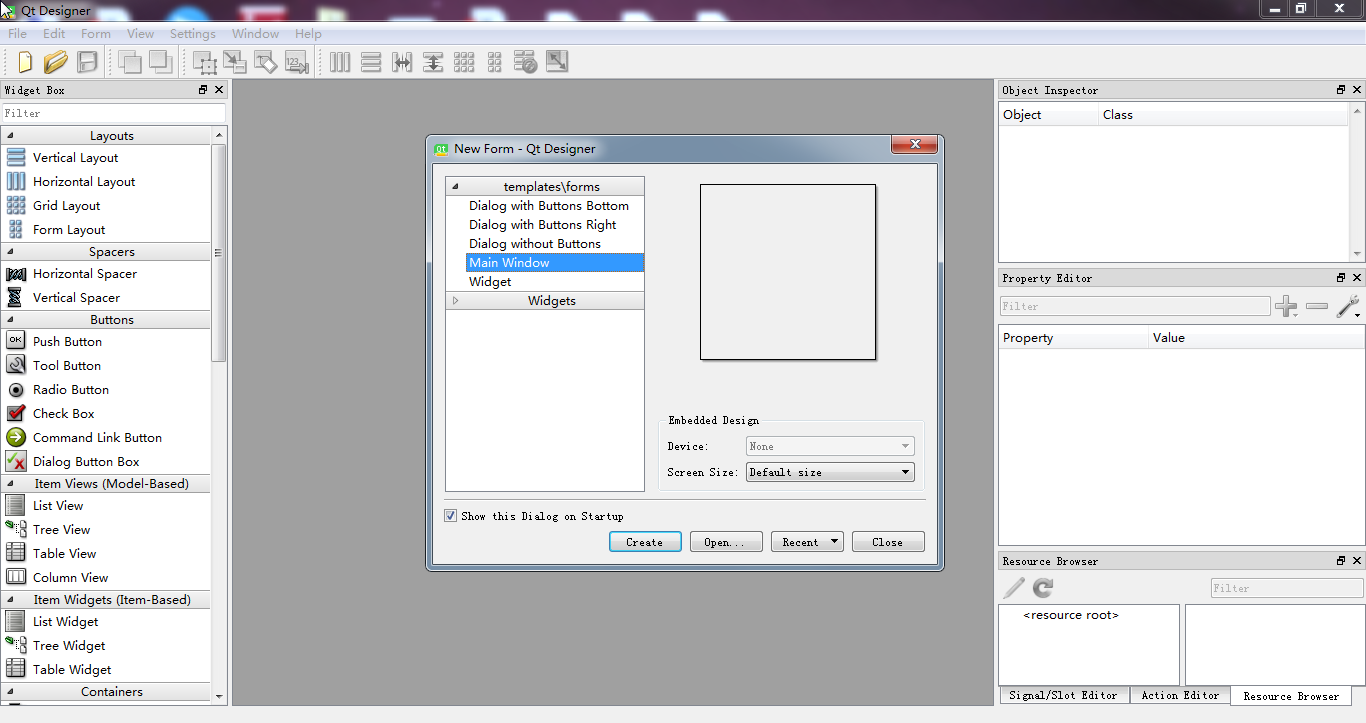The width and height of the screenshot is (1366, 723).
Task: Click the pencil edit icon in Resource Browser
Action: tap(1014, 588)
